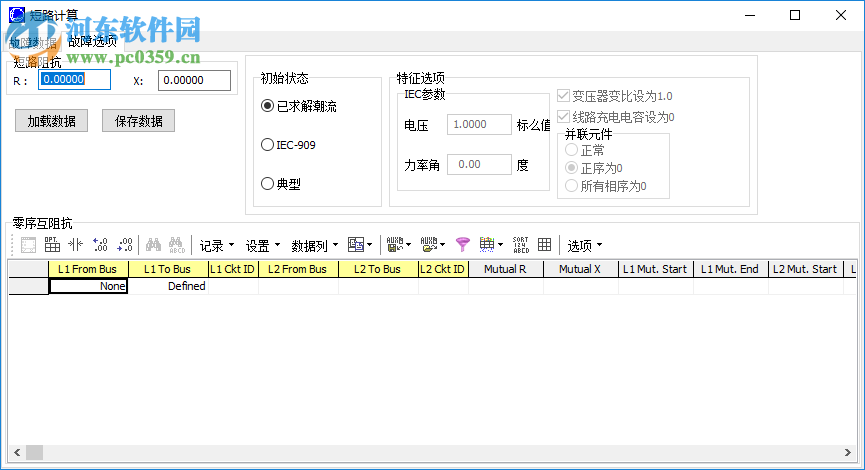Click the 功率角 value field 0.00
The height and width of the screenshot is (470, 865).
pyautogui.click(x=479, y=164)
